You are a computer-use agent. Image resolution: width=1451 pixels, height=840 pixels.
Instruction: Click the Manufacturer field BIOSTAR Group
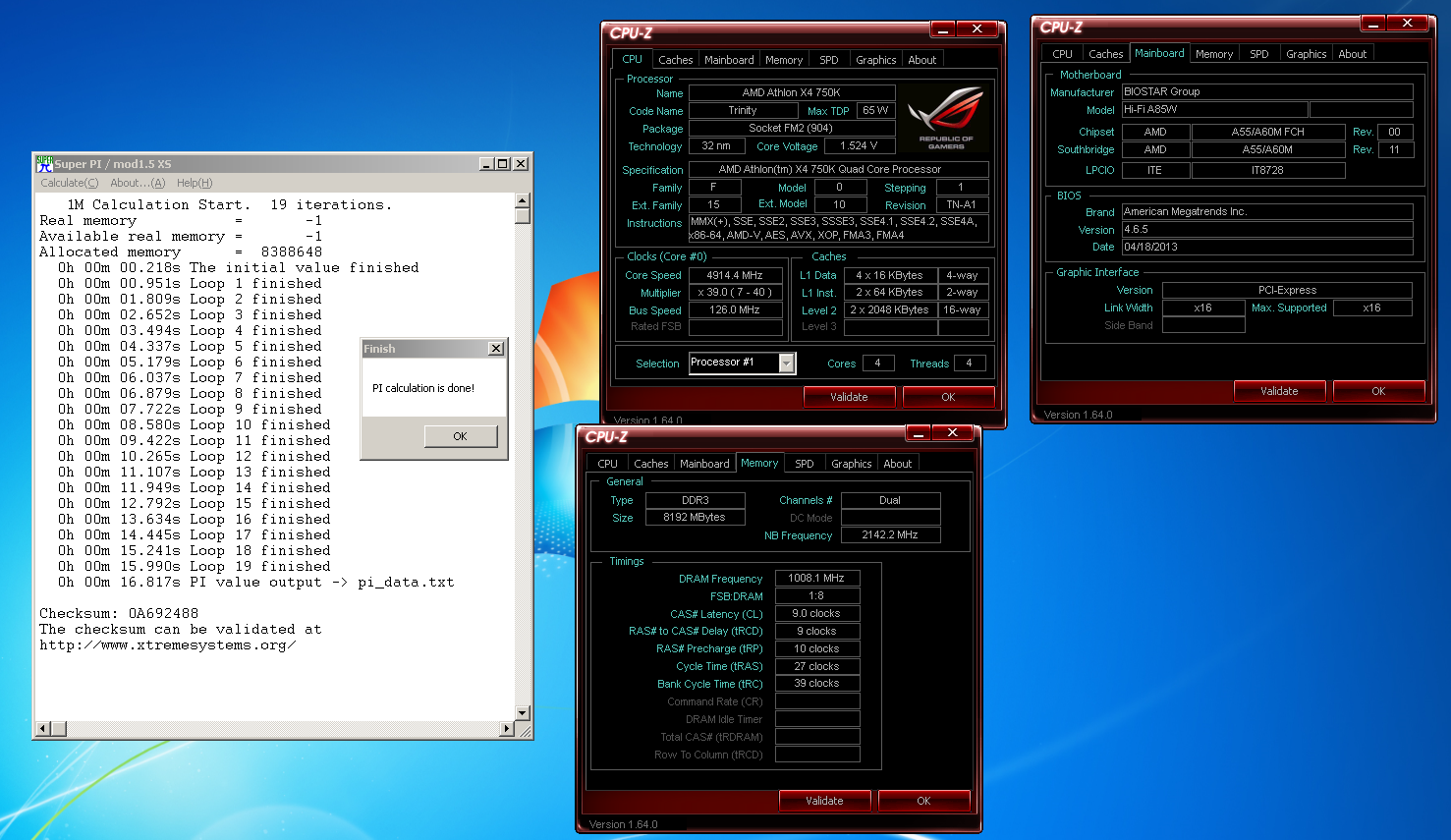point(1267,91)
